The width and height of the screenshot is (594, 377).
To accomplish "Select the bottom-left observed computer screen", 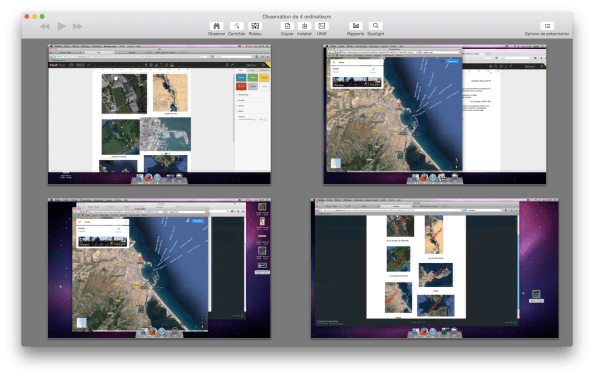I will click(159, 268).
